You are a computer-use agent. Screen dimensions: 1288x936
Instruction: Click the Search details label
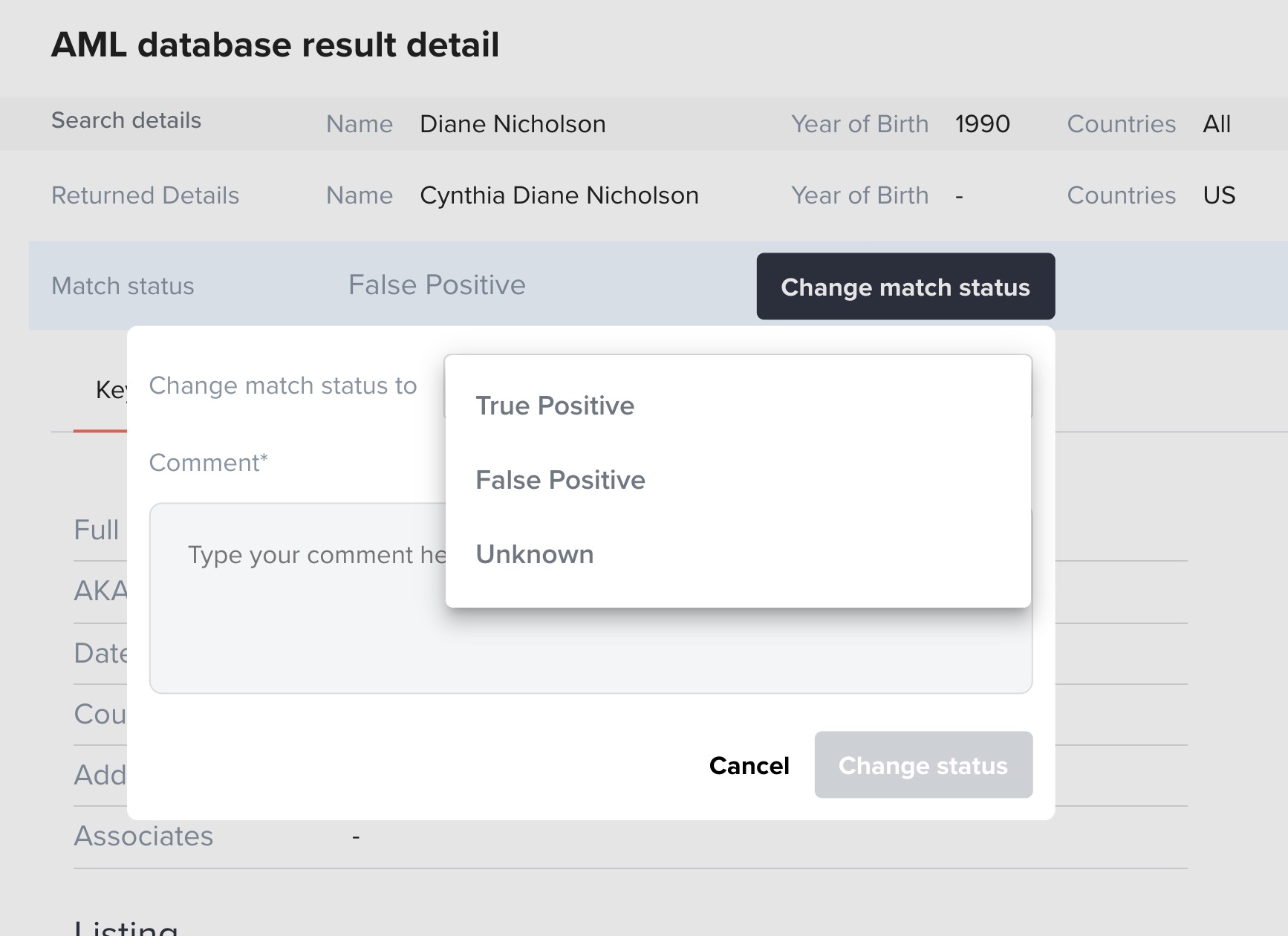click(x=126, y=120)
